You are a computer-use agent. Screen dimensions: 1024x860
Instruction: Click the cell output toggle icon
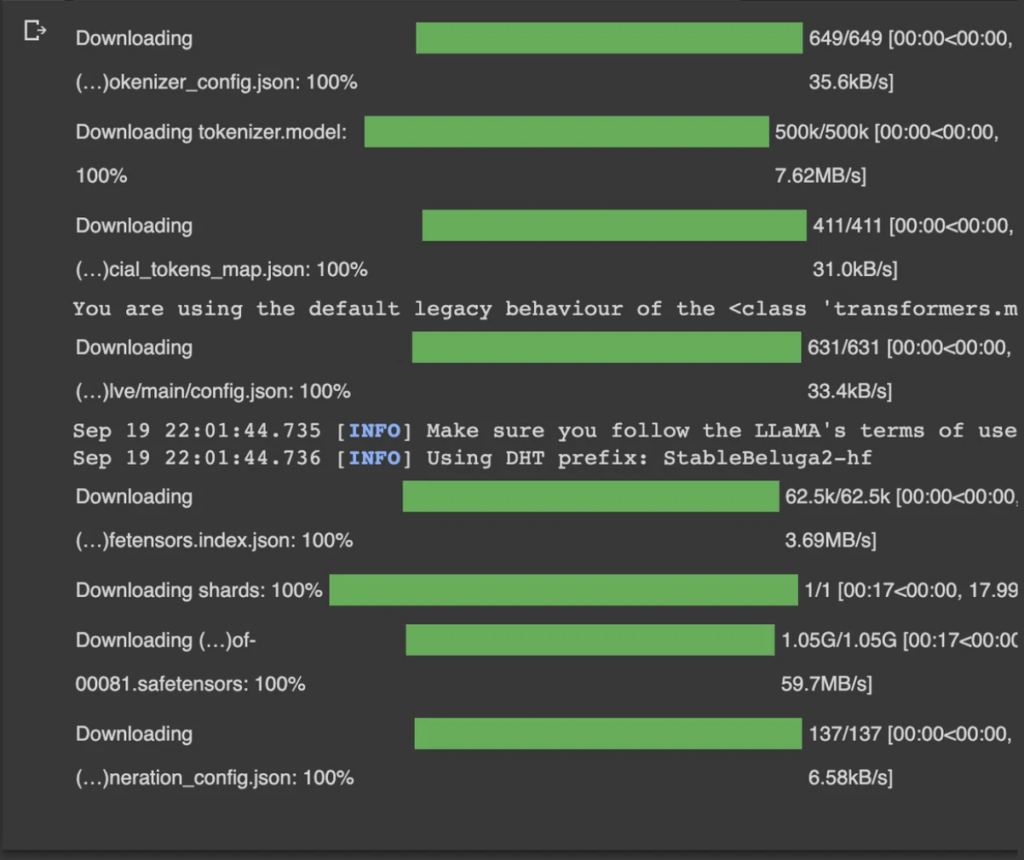(x=35, y=32)
